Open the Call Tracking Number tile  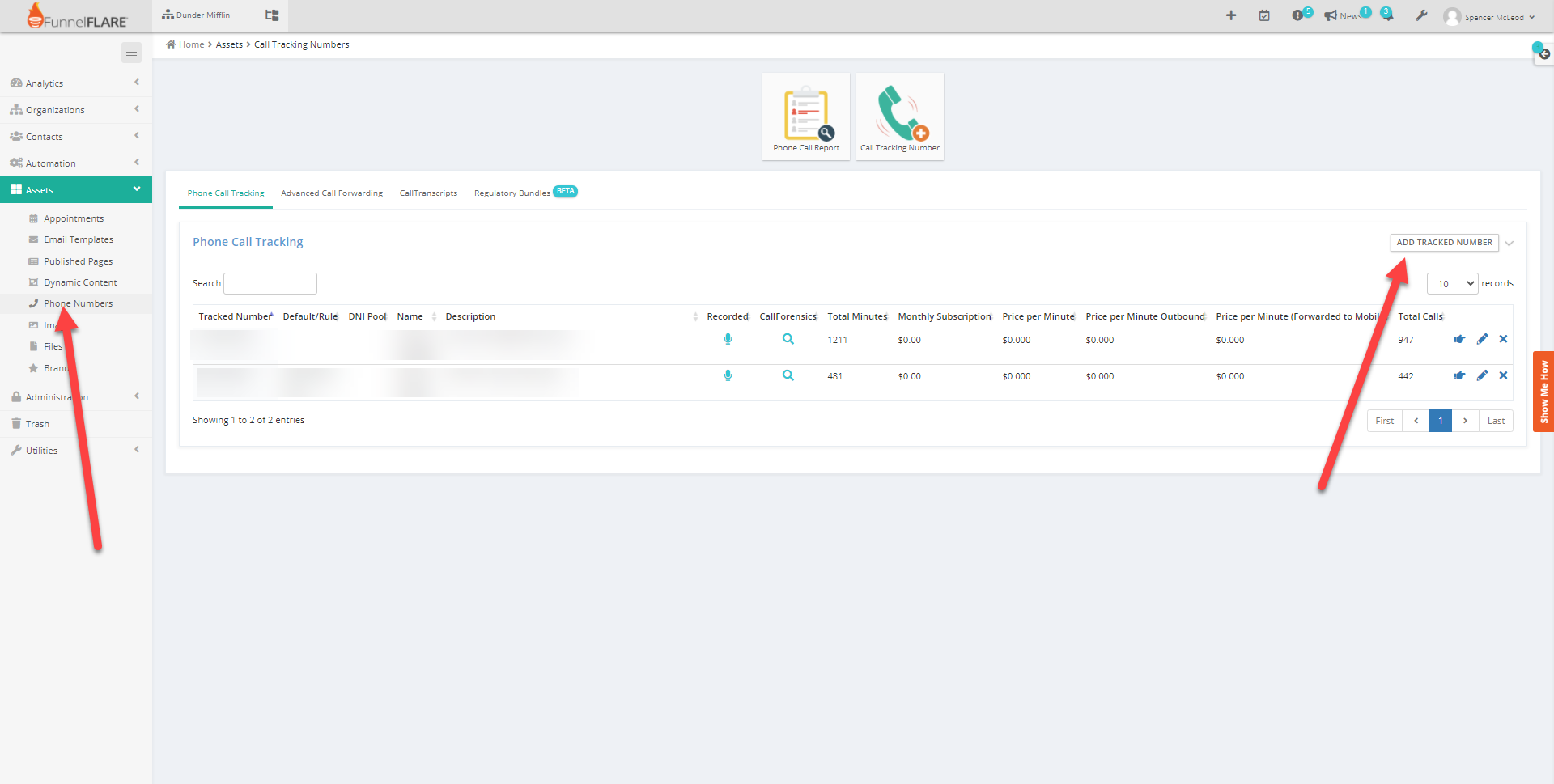pyautogui.click(x=900, y=117)
